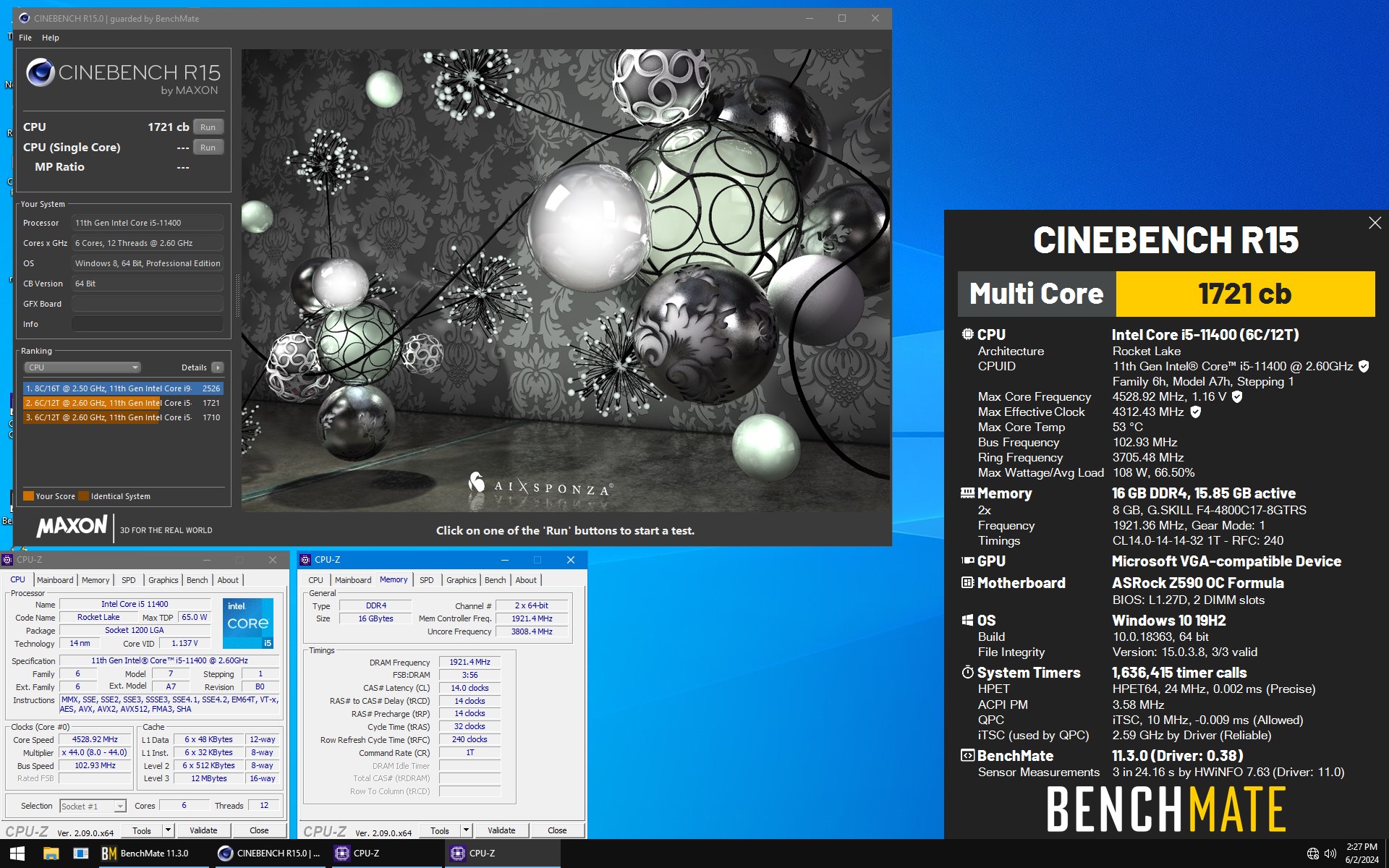Switch to CPU tab in right CPU-Z
This screenshot has height=868, width=1389.
(316, 580)
